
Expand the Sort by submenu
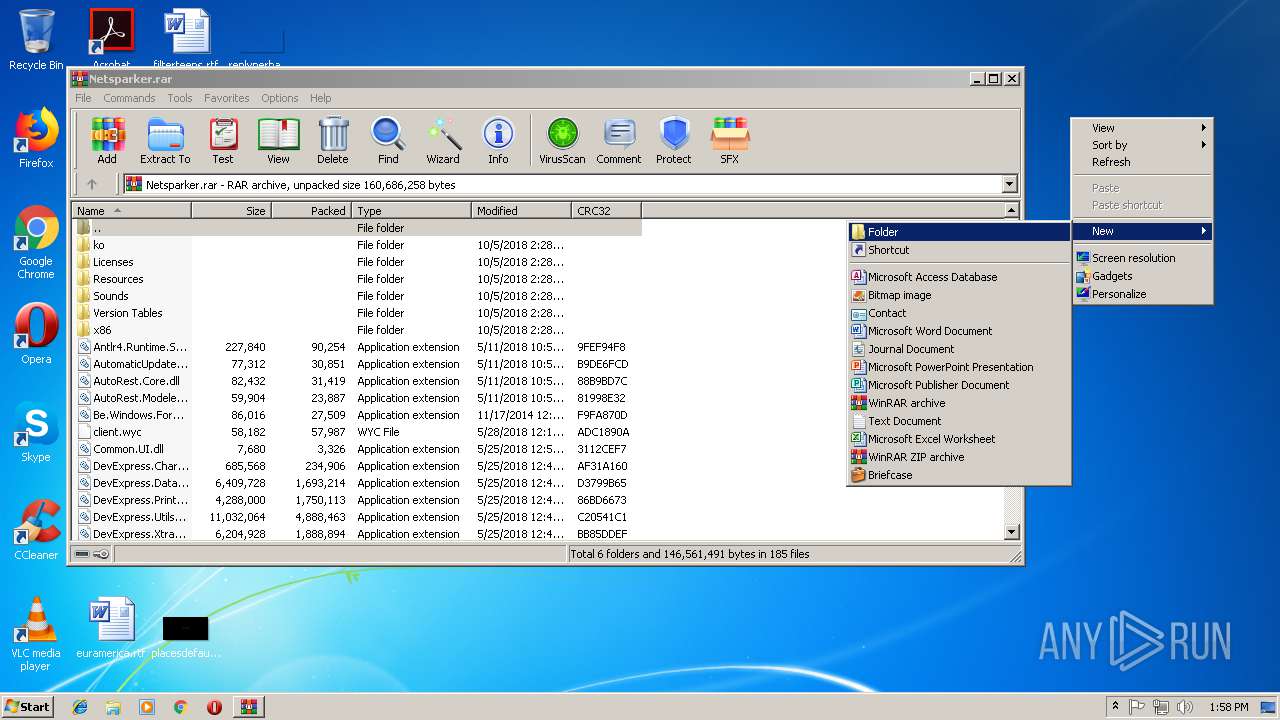point(1142,145)
